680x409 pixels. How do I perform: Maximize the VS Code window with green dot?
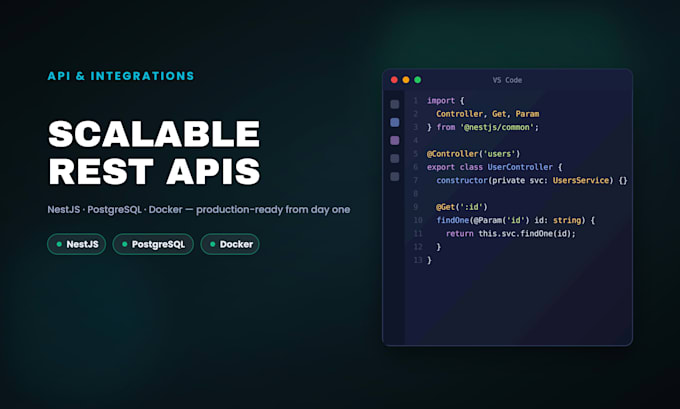(x=418, y=80)
